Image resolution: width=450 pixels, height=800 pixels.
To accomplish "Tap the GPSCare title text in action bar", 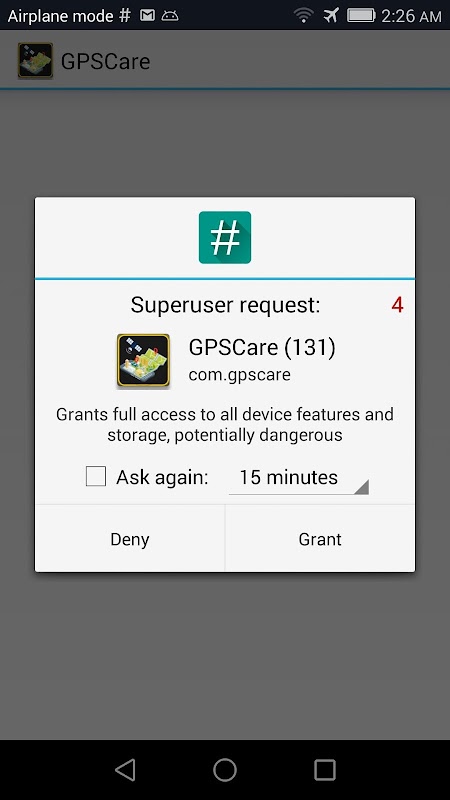I will coord(105,61).
